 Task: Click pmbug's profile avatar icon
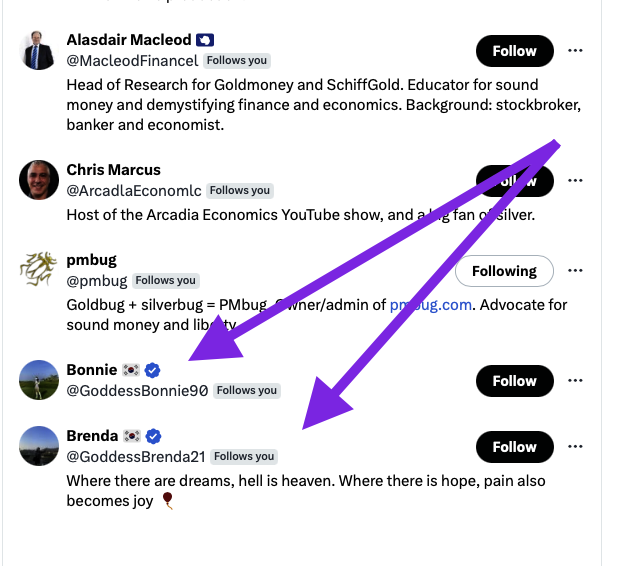39,270
